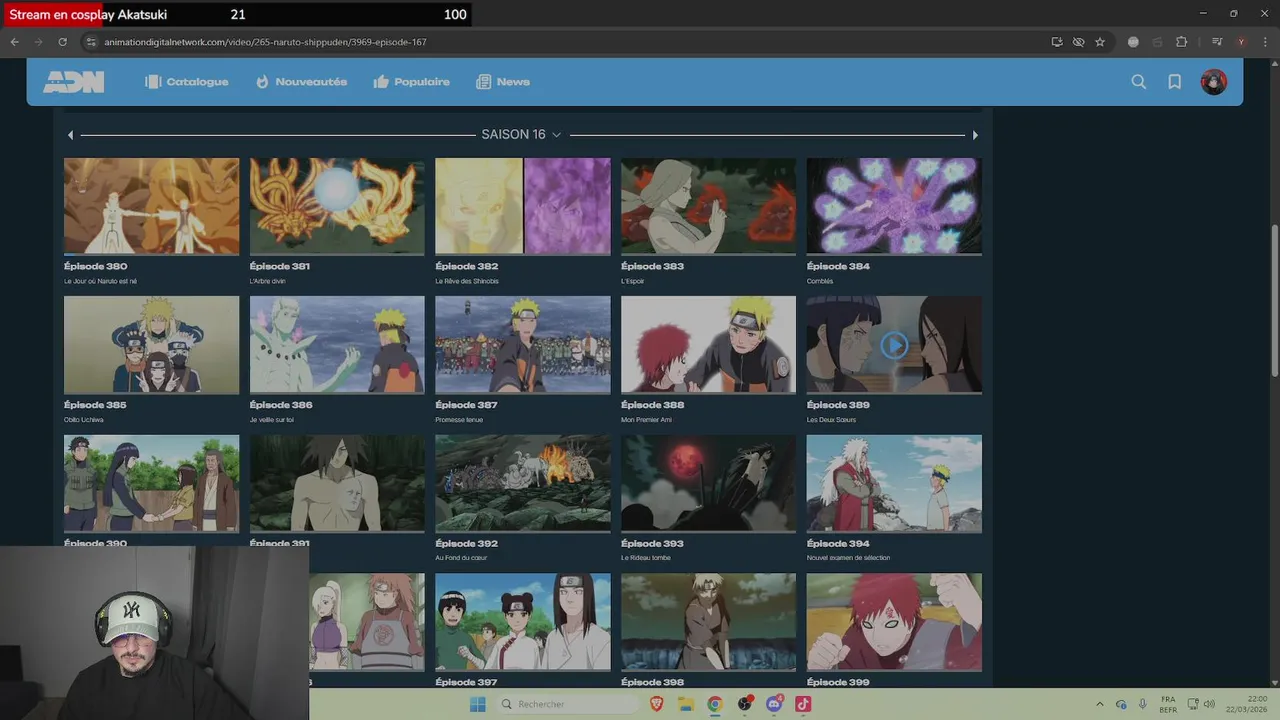Open Épisode 398 thumbnail

[708, 622]
